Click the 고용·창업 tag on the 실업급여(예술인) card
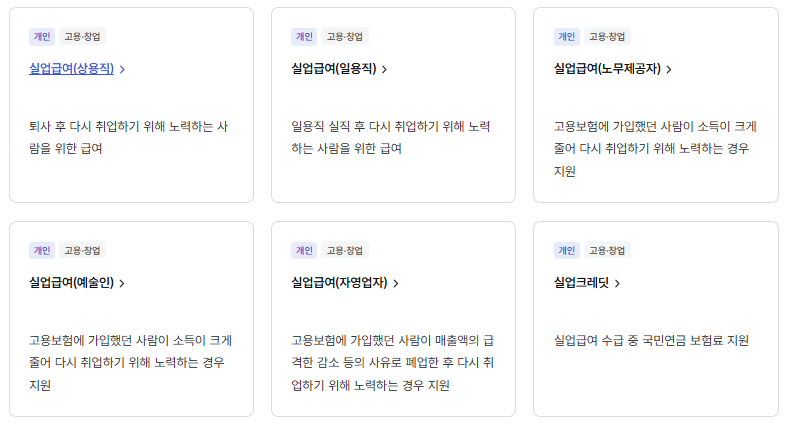This screenshot has height=424, width=788. (83, 250)
